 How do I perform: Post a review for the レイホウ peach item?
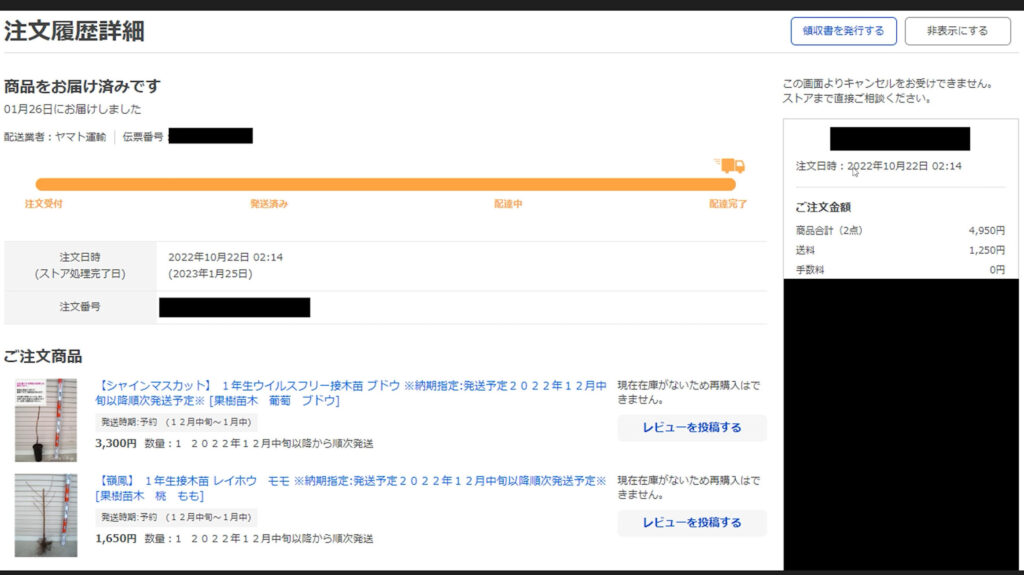691,523
